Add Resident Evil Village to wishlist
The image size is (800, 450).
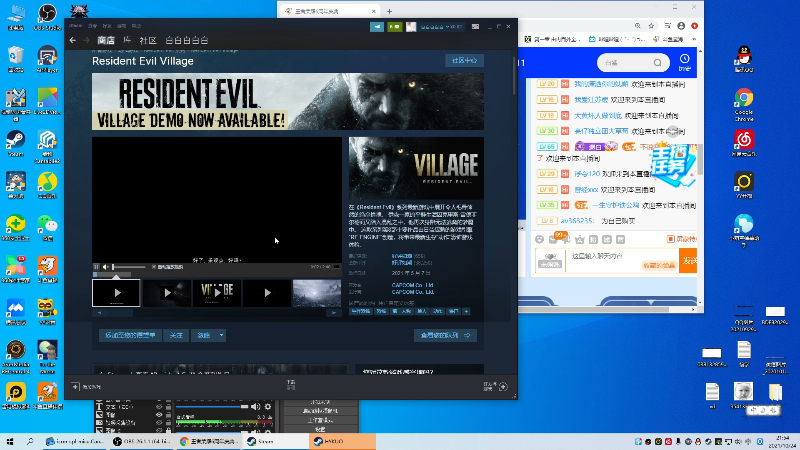(x=130, y=335)
